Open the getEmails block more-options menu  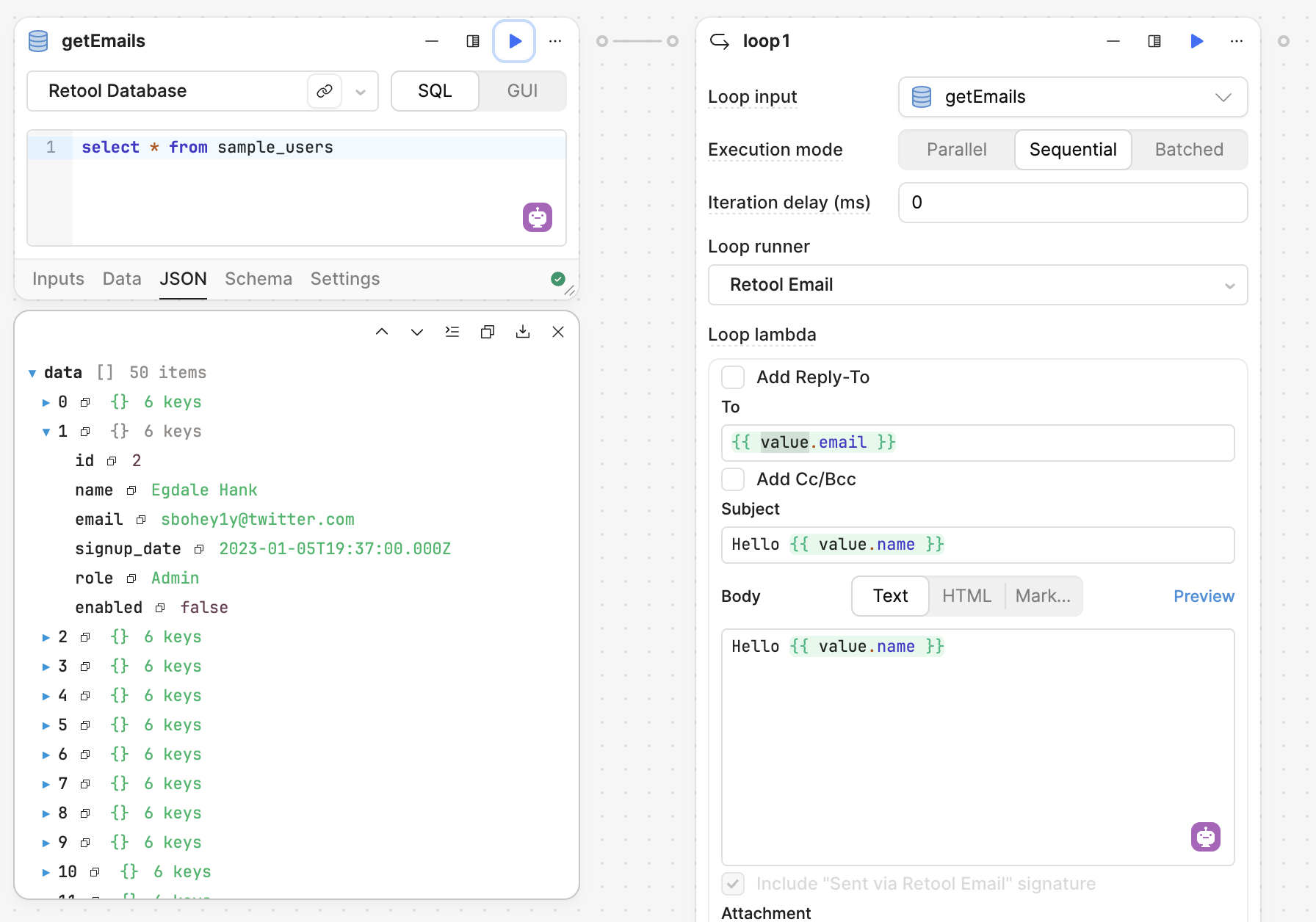(555, 41)
